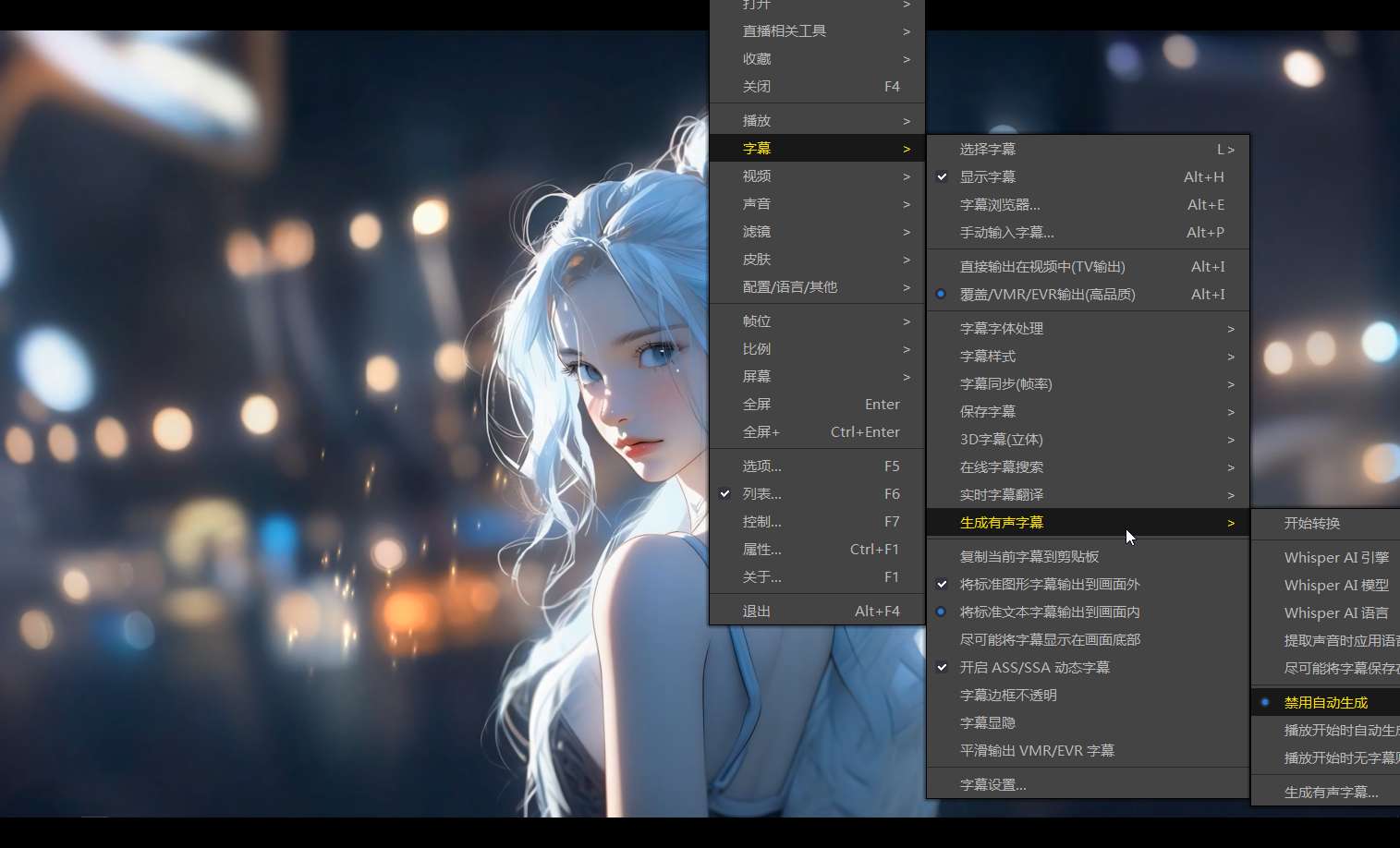This screenshot has height=848, width=1400.
Task: Open the 皮肤 submenu
Action: [817, 259]
